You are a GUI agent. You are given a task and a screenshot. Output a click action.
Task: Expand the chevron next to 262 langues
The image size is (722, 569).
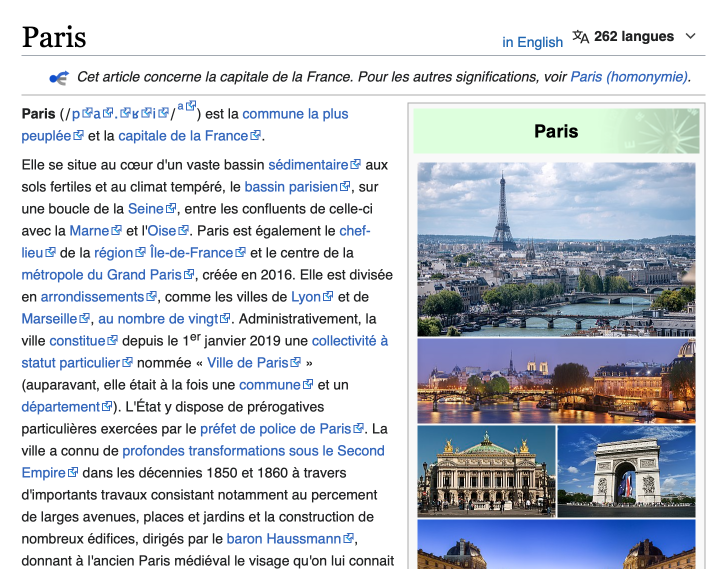(690, 37)
